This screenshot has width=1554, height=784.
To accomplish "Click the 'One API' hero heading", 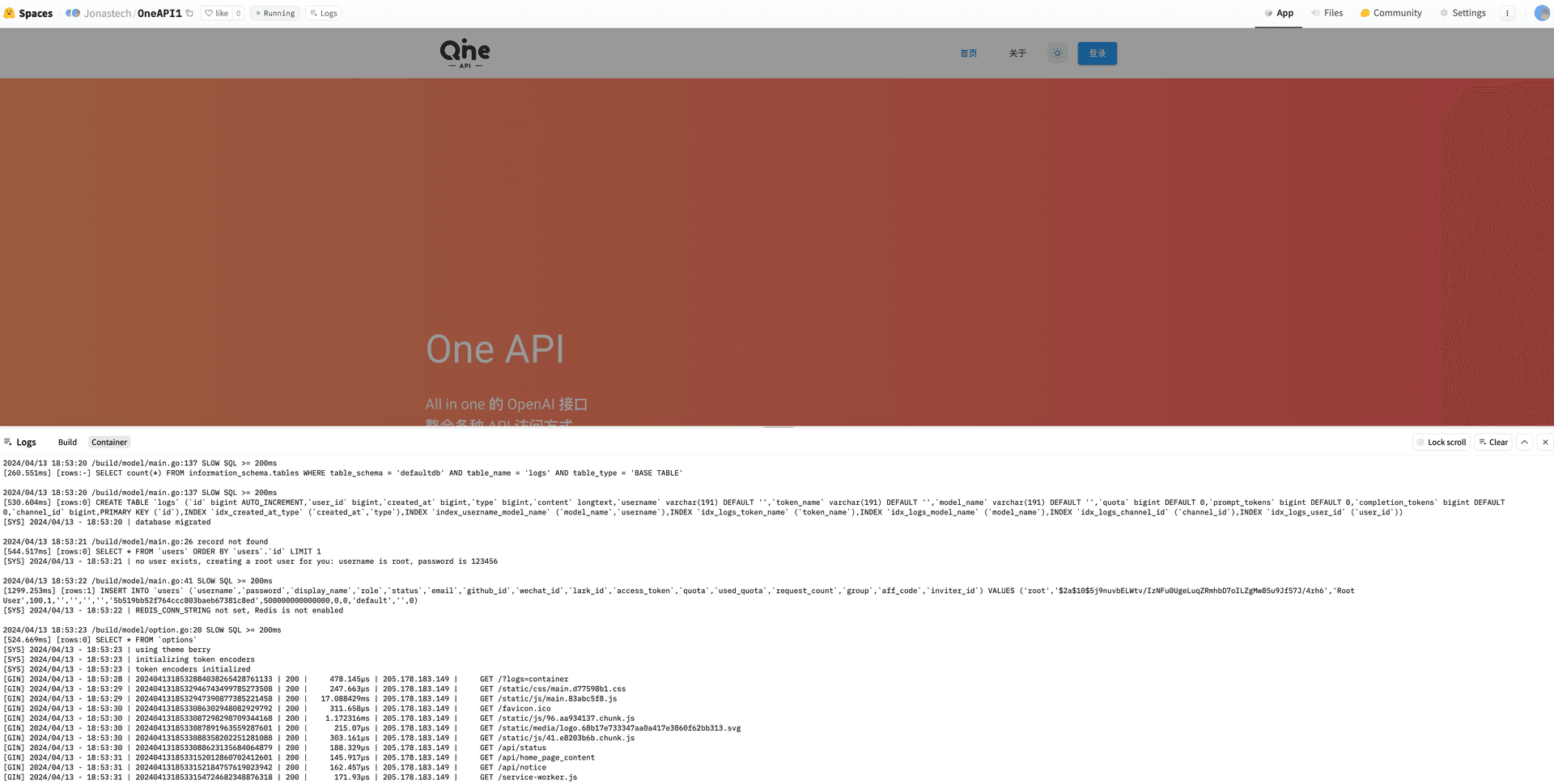I will 495,350.
